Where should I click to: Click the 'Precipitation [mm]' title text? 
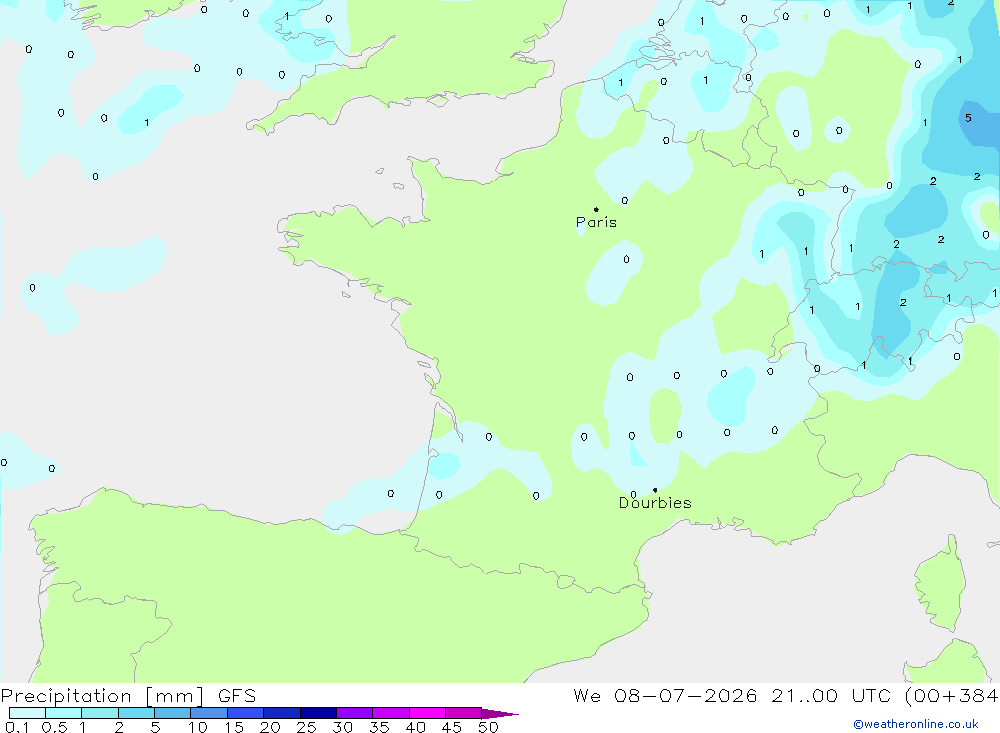coord(102,696)
